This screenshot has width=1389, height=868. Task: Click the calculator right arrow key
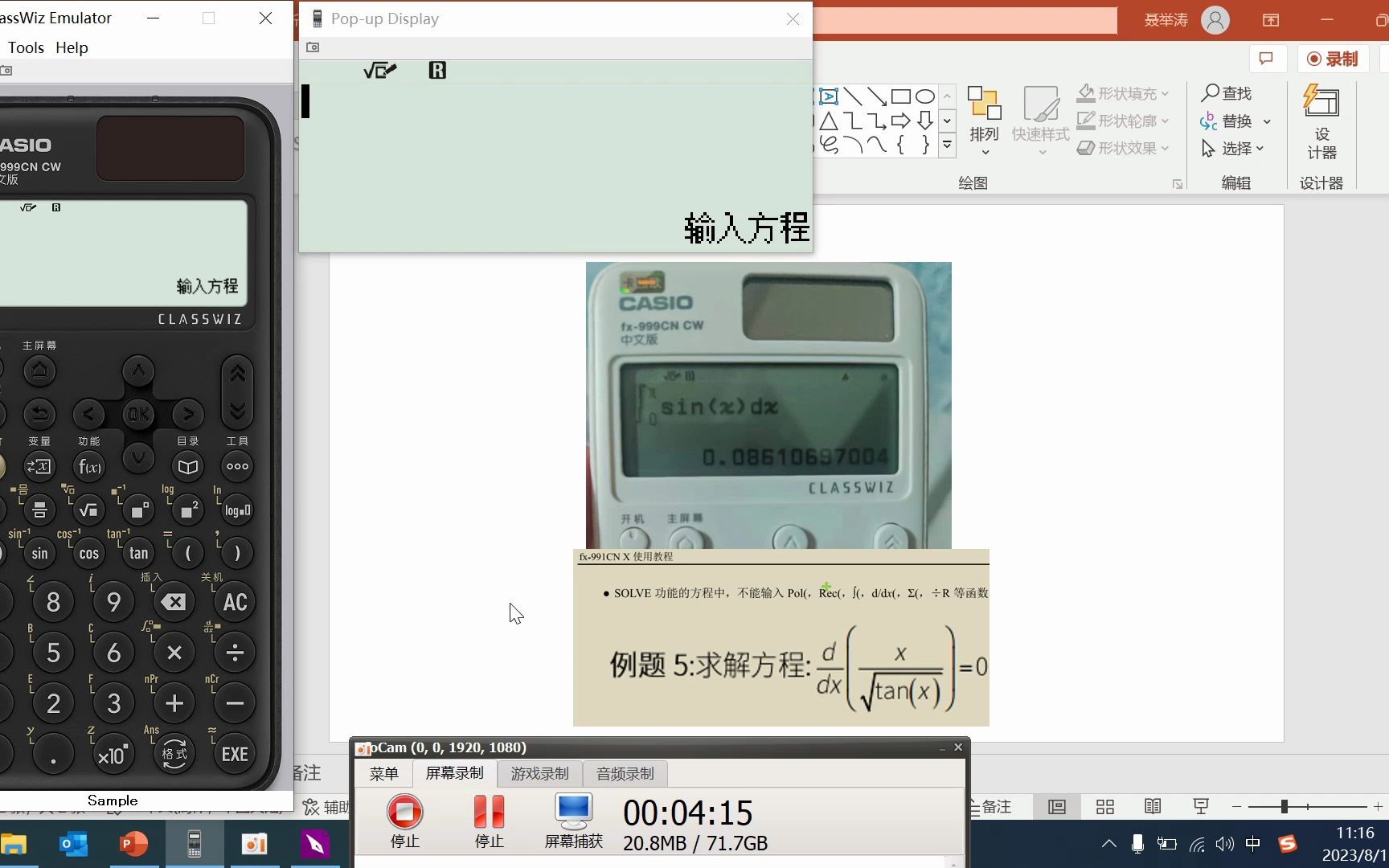coord(188,414)
